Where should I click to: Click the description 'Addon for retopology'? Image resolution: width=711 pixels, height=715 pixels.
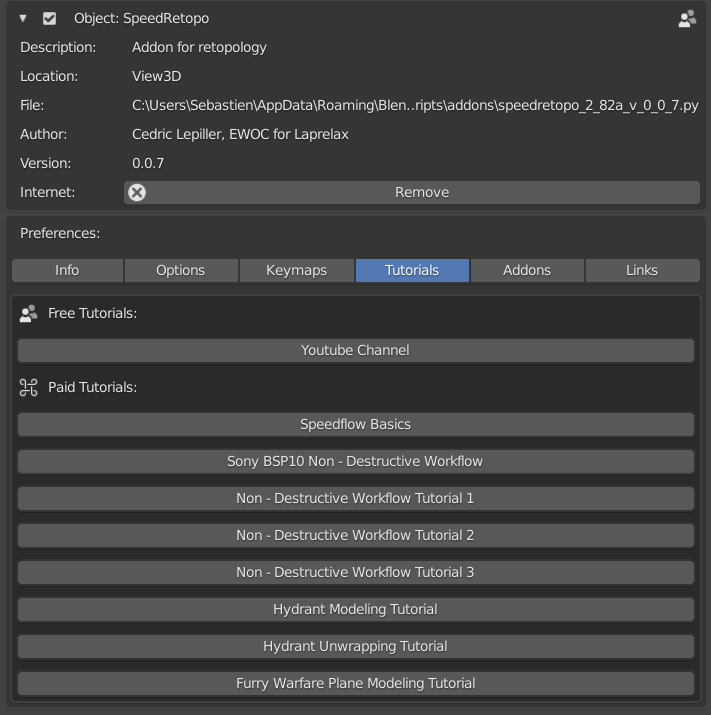[x=199, y=47]
